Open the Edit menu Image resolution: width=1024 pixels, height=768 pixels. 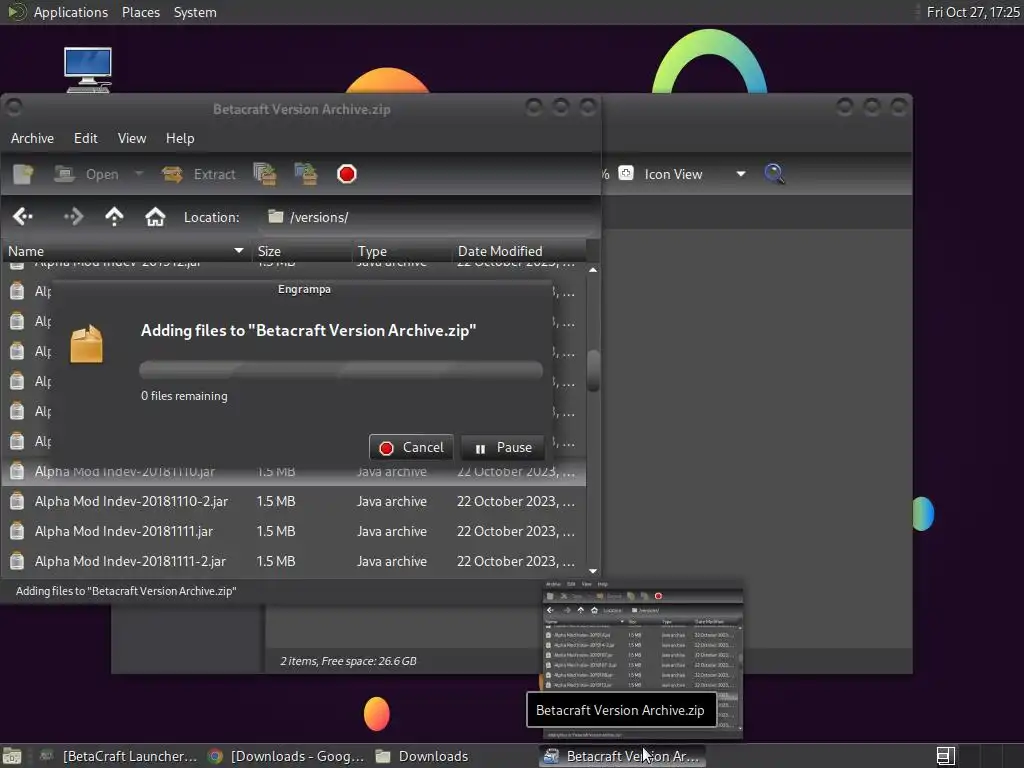click(86, 138)
